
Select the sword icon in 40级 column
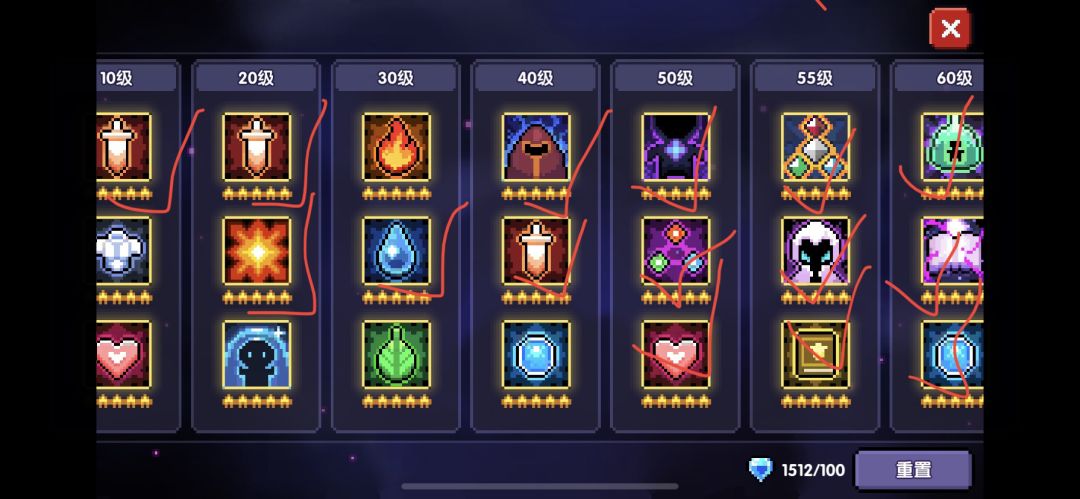click(536, 251)
